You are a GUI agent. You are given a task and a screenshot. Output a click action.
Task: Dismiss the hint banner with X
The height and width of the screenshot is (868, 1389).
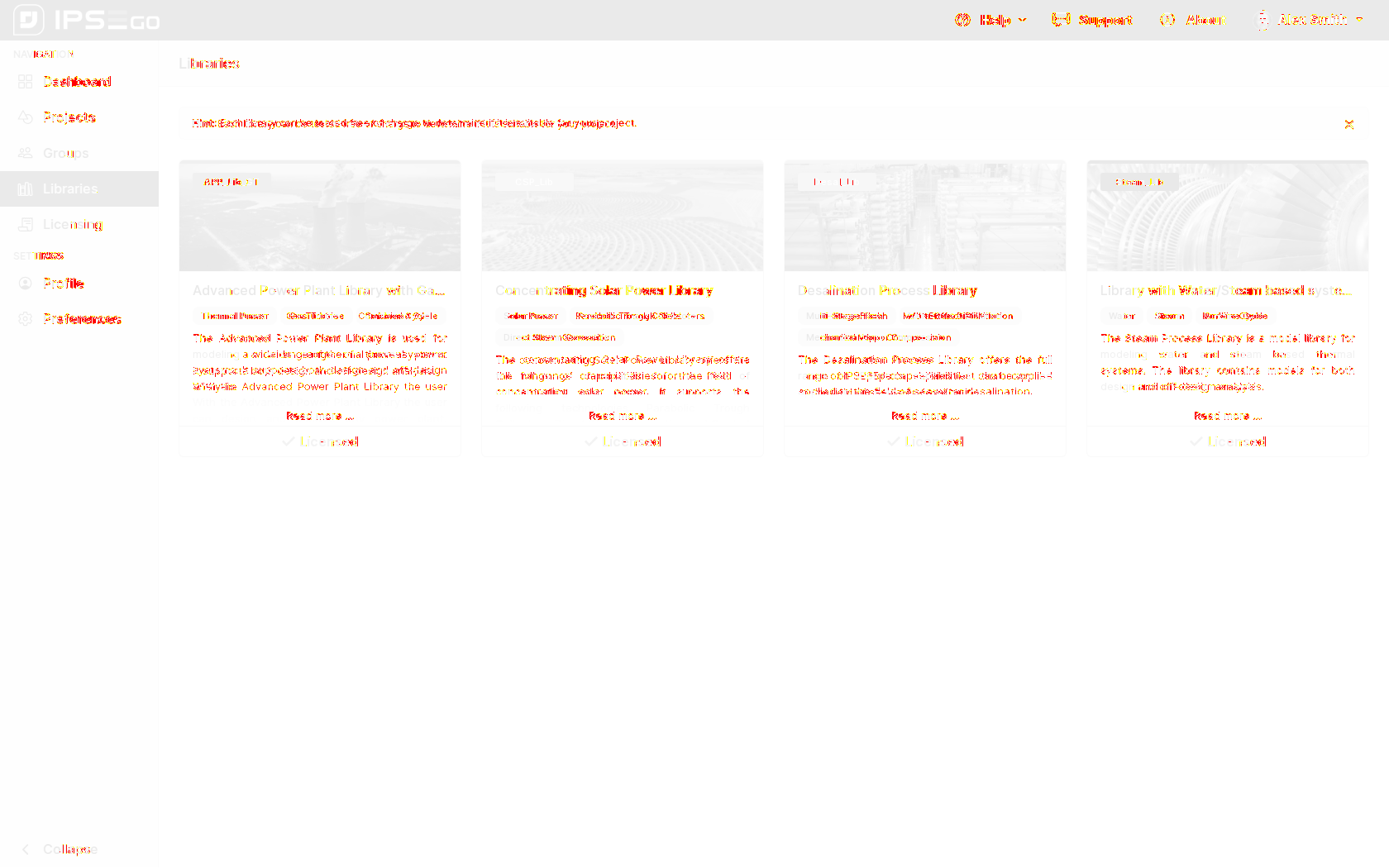pos(1348,124)
